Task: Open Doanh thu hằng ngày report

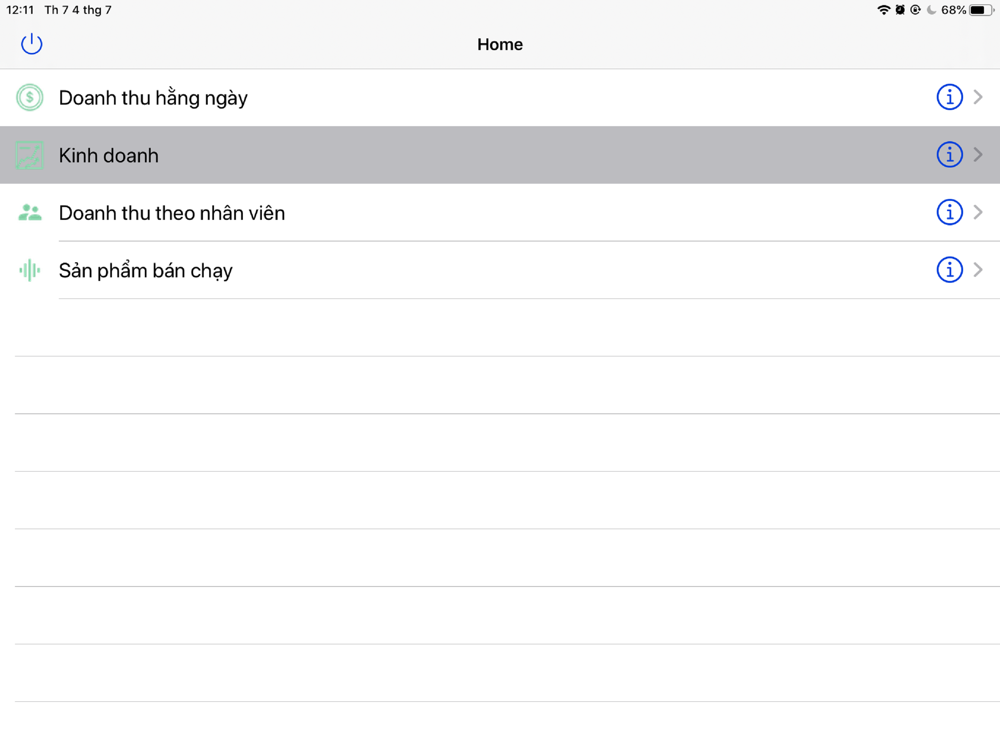Action: 153,98
